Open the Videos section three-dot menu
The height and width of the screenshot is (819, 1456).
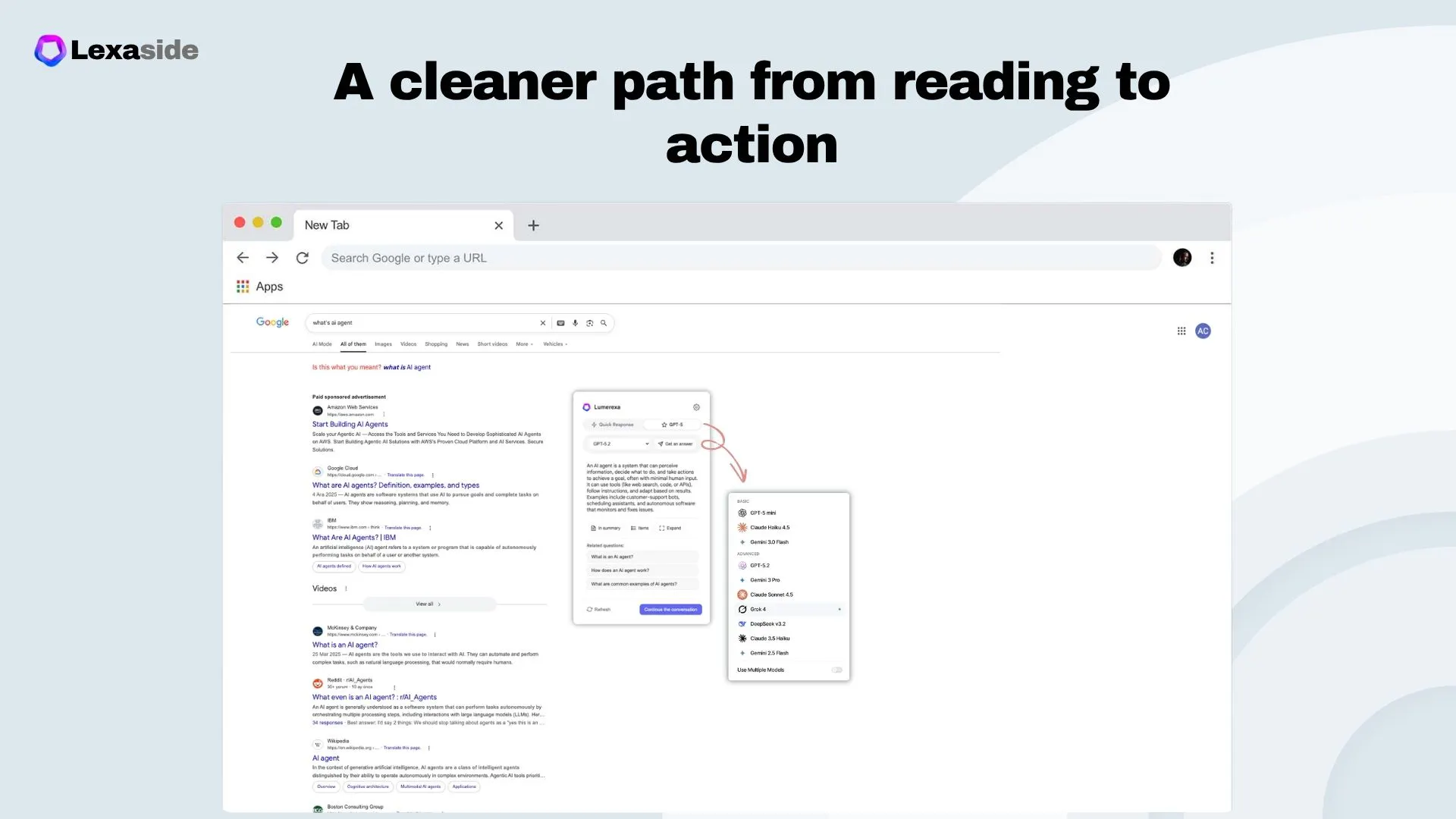pyautogui.click(x=346, y=588)
